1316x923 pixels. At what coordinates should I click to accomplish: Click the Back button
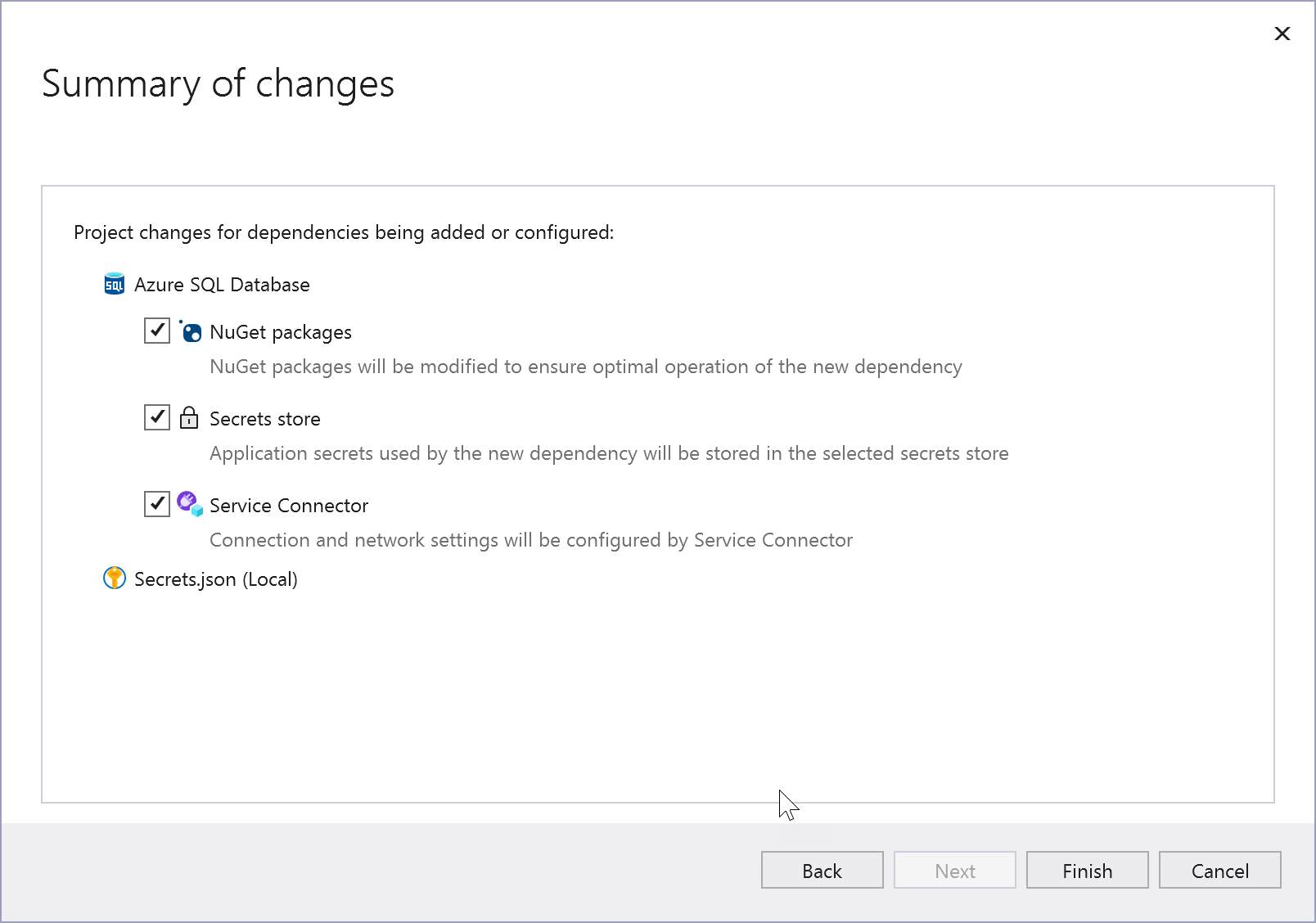coord(822,870)
